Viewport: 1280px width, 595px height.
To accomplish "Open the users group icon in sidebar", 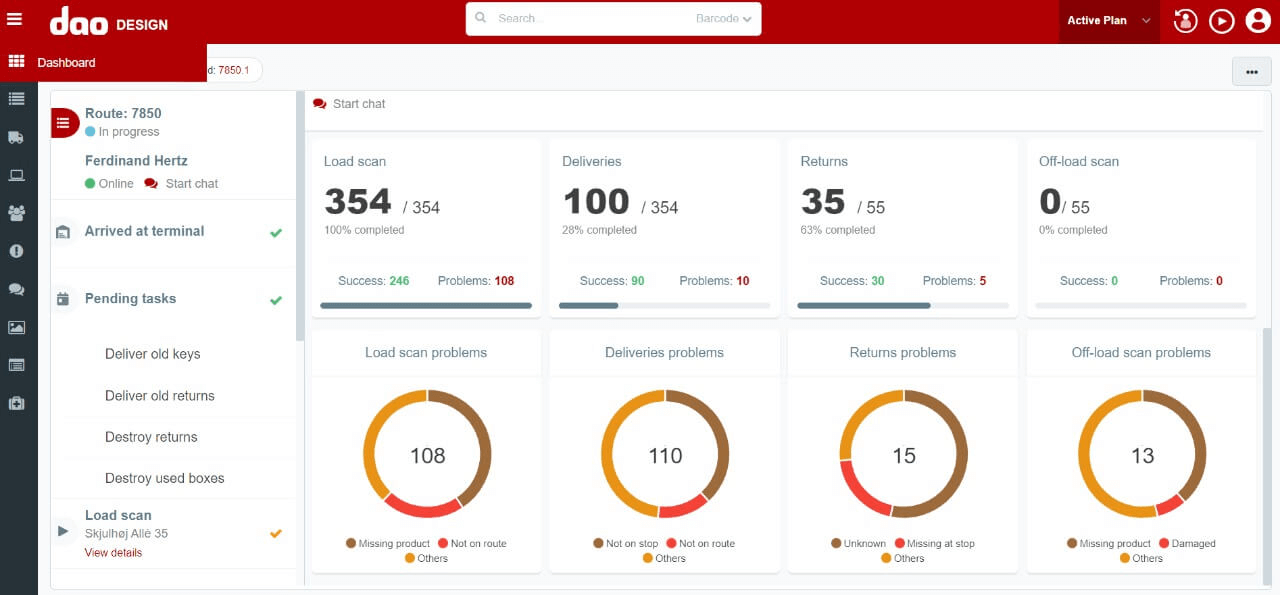I will pyautogui.click(x=16, y=213).
